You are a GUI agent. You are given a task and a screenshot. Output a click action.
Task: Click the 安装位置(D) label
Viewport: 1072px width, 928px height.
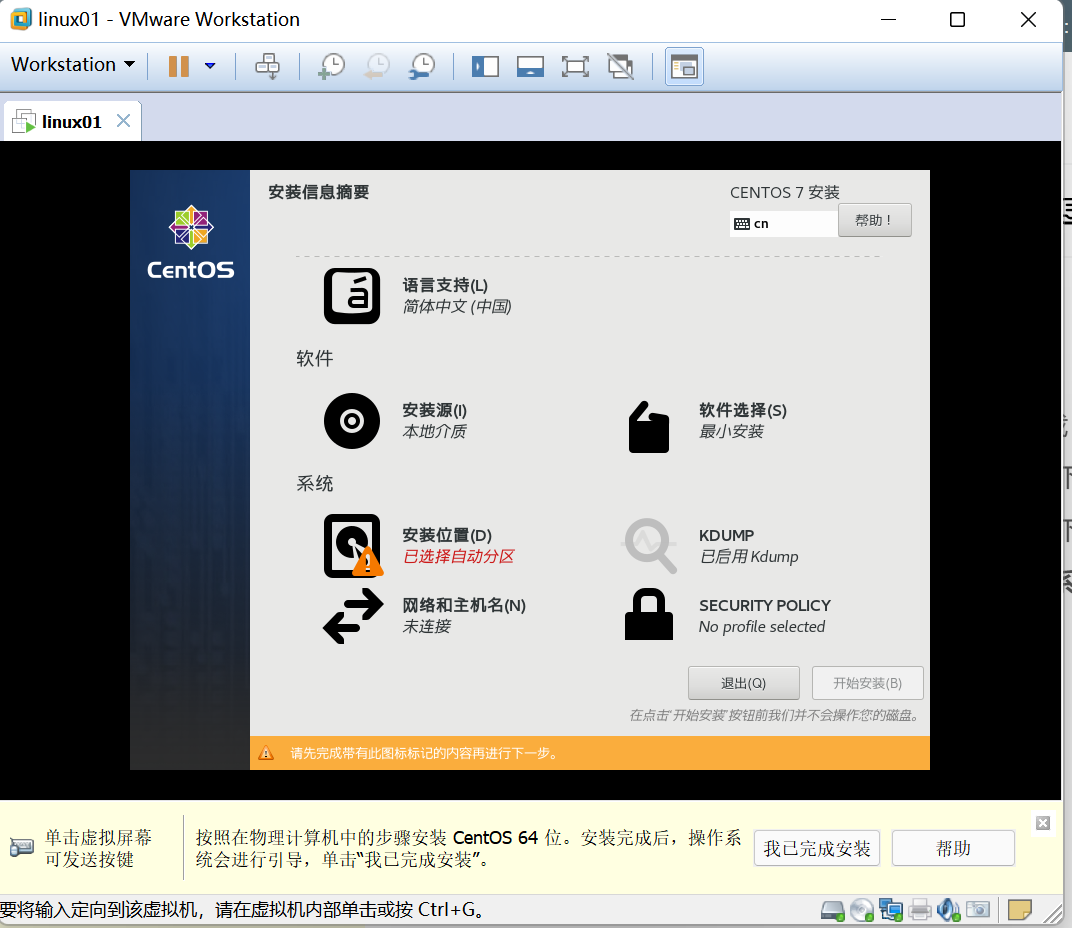click(x=447, y=535)
